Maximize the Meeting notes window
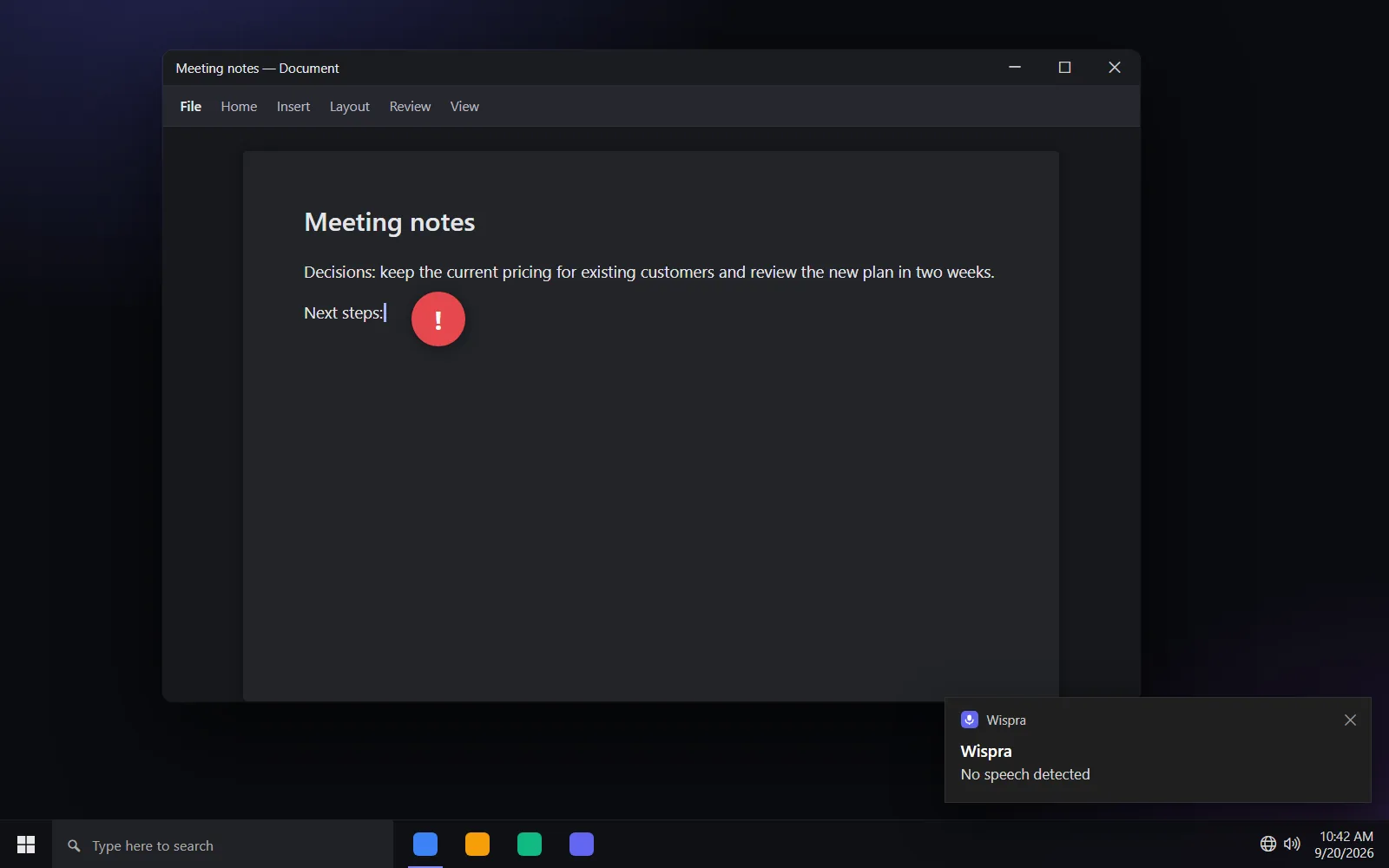 point(1064,68)
